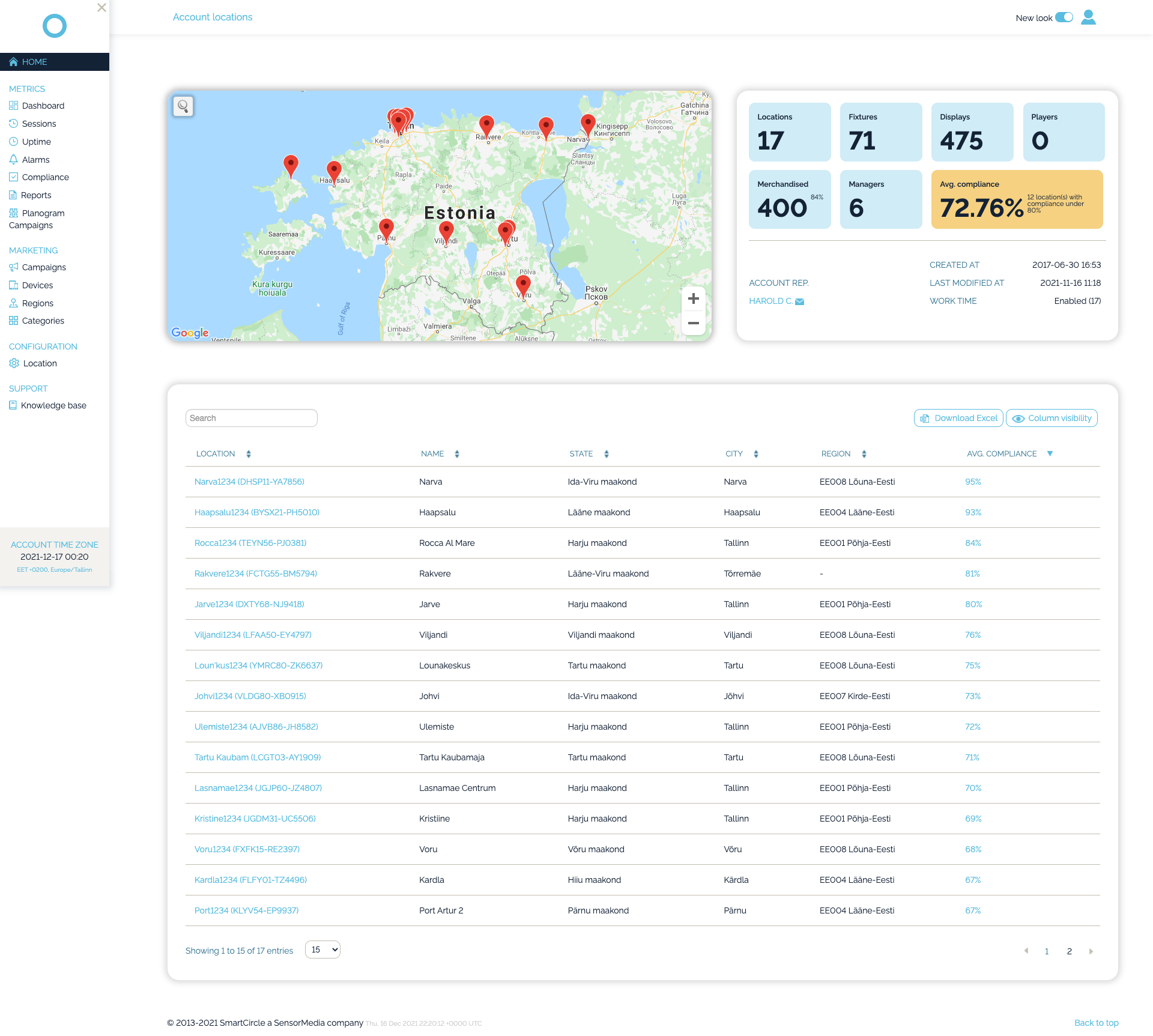Click the previous page arrow
The image size is (1153, 1036).
pyautogui.click(x=1026, y=951)
